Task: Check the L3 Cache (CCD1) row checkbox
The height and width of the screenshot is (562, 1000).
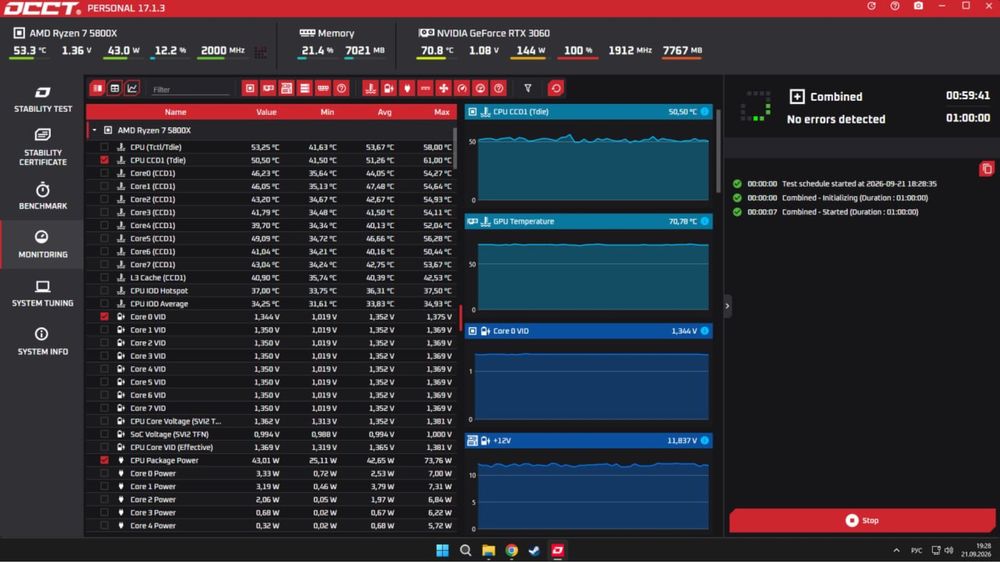Action: 104,277
